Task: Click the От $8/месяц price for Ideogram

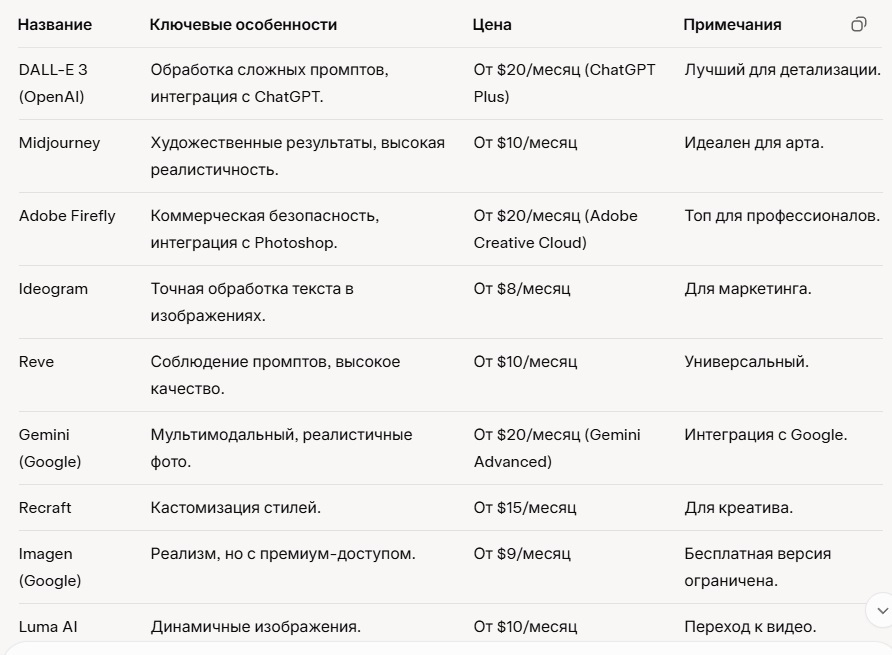Action: [x=522, y=289]
